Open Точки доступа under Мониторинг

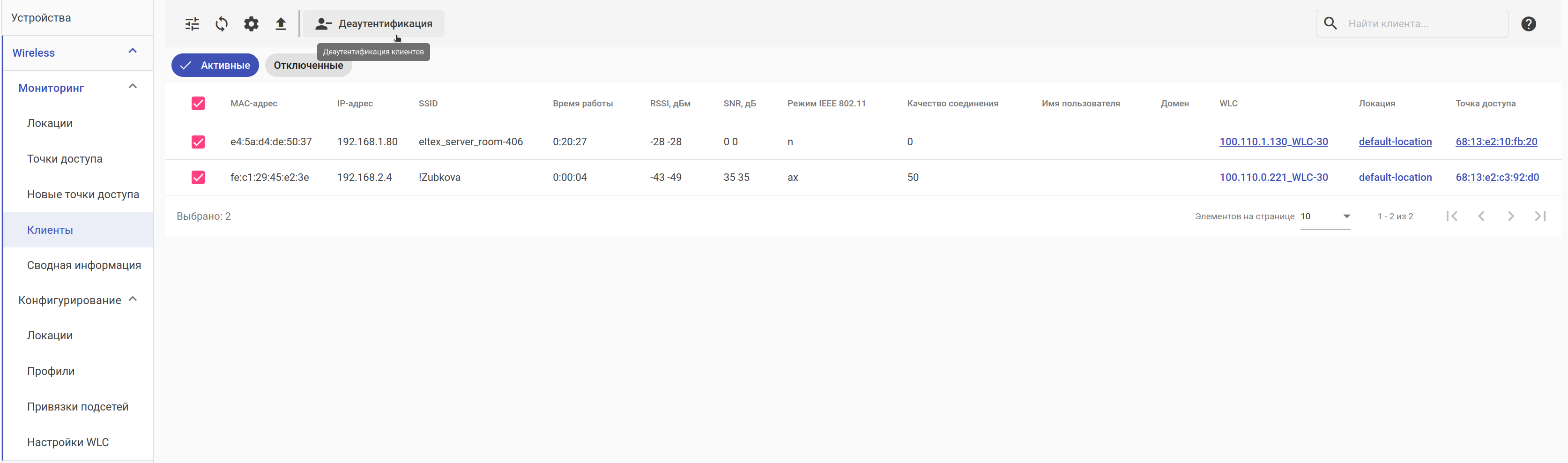click(x=65, y=159)
